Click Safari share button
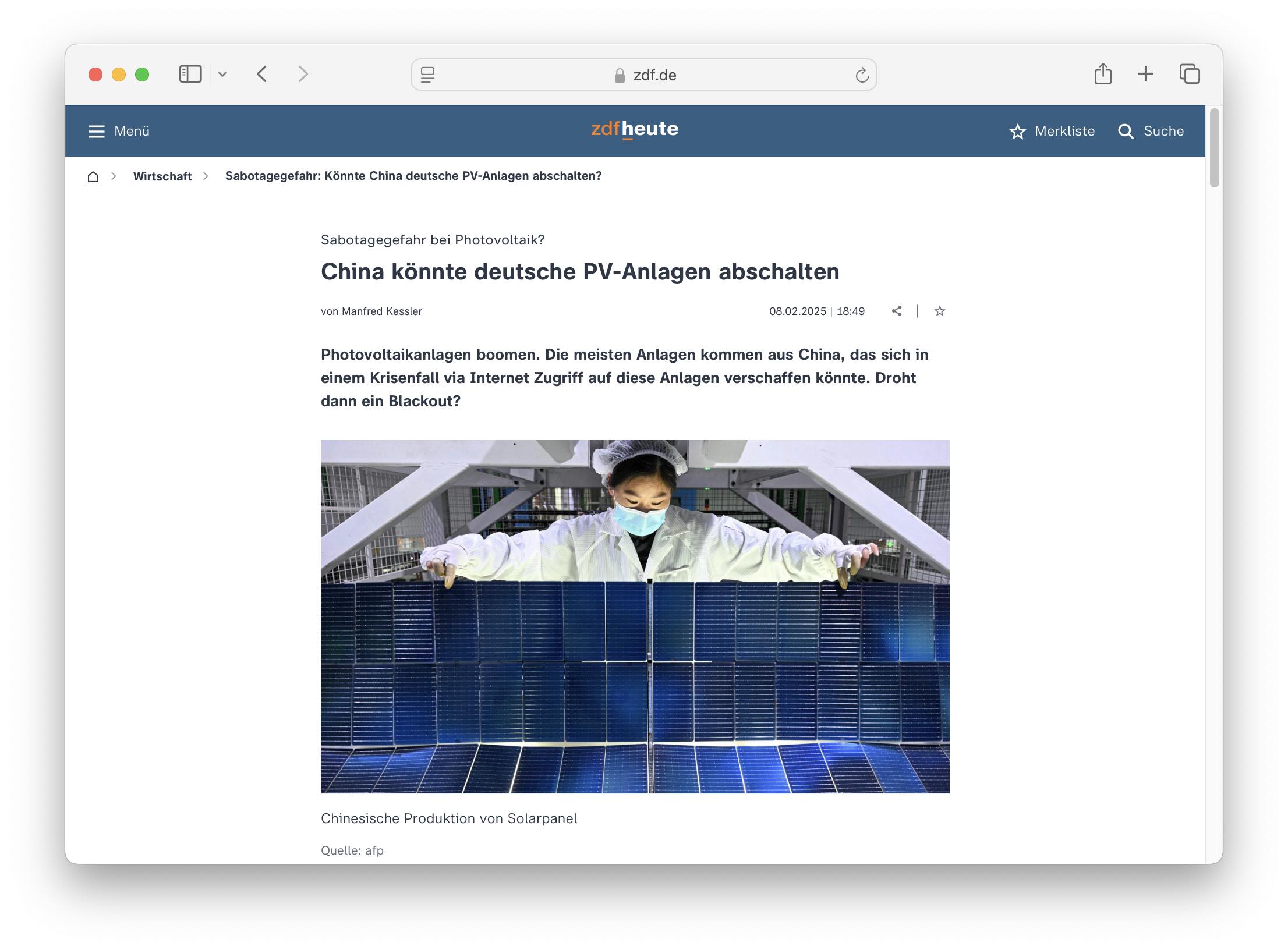The image size is (1288, 950). pyautogui.click(x=1103, y=74)
